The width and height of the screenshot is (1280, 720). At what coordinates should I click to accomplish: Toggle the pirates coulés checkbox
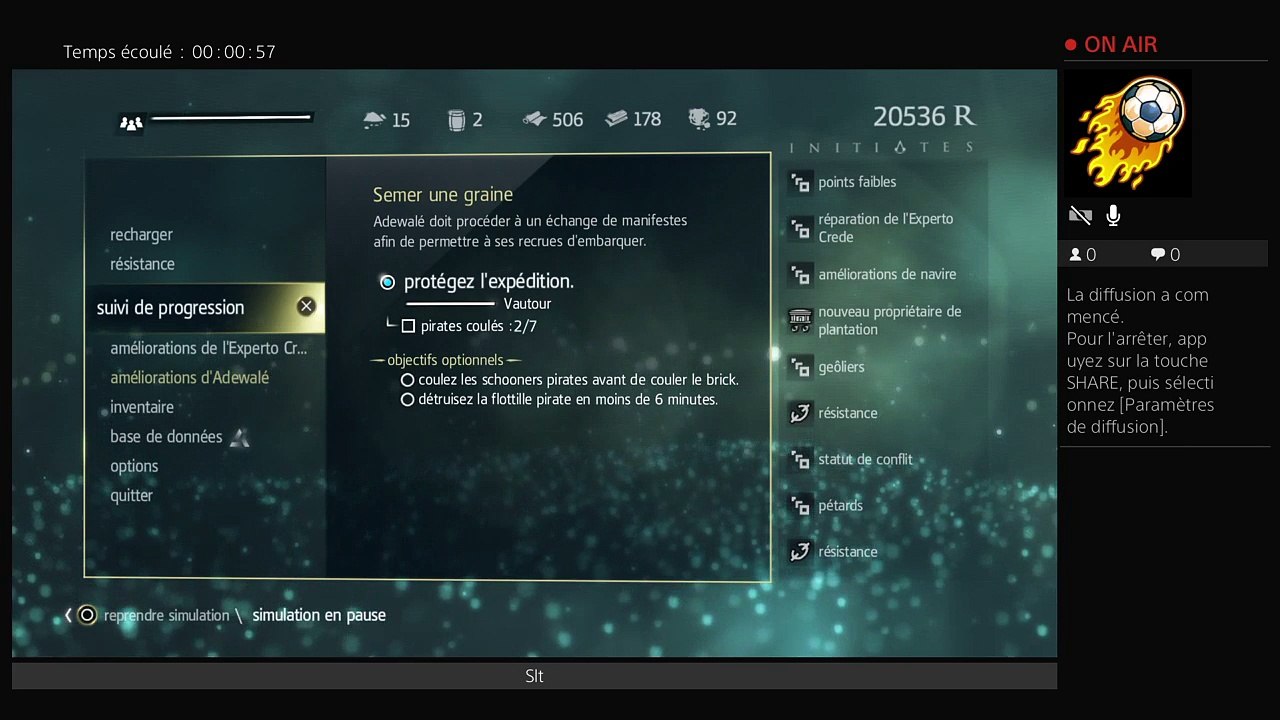(408, 326)
